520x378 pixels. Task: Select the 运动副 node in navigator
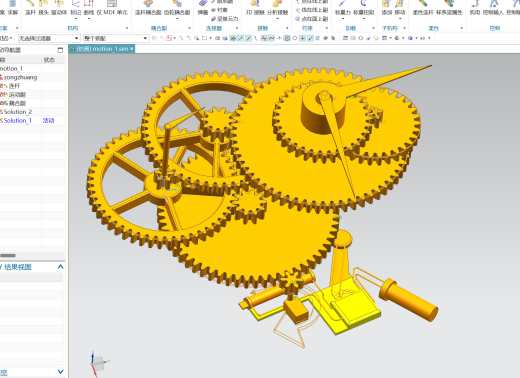tap(17, 94)
